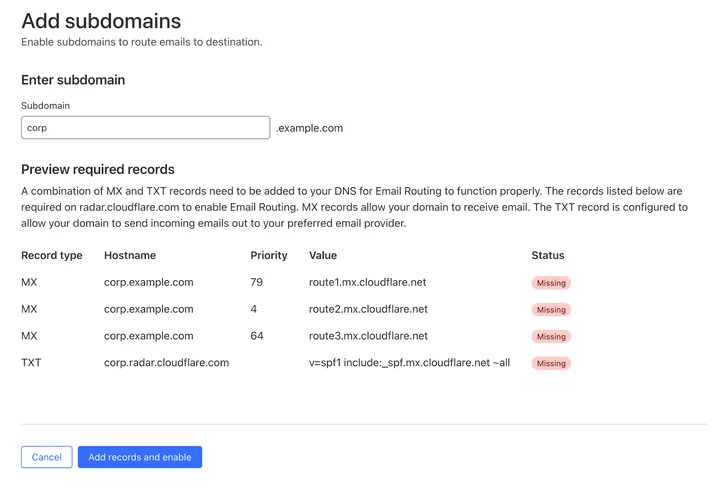Click the Record type column header

(52, 255)
